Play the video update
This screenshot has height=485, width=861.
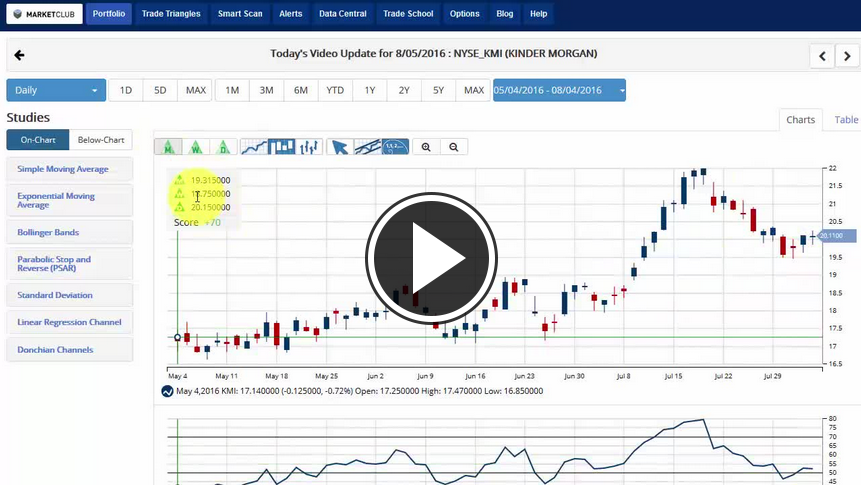[x=431, y=258]
